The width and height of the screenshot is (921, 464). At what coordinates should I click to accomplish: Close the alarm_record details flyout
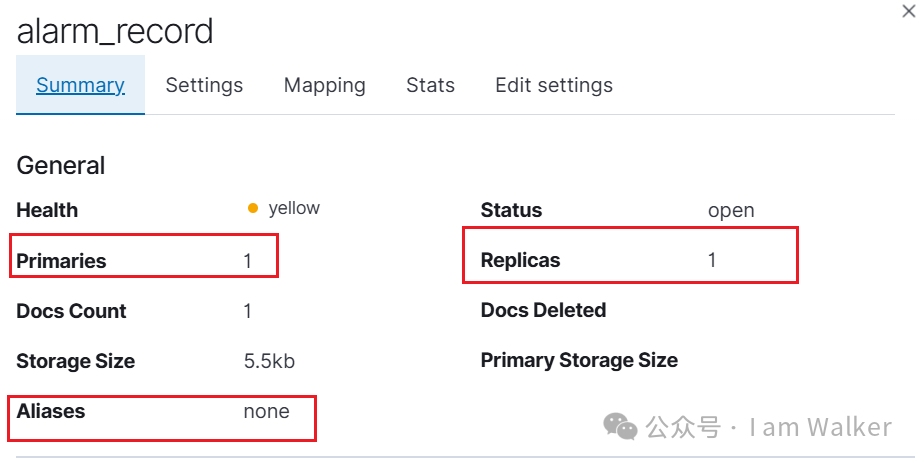(x=907, y=9)
